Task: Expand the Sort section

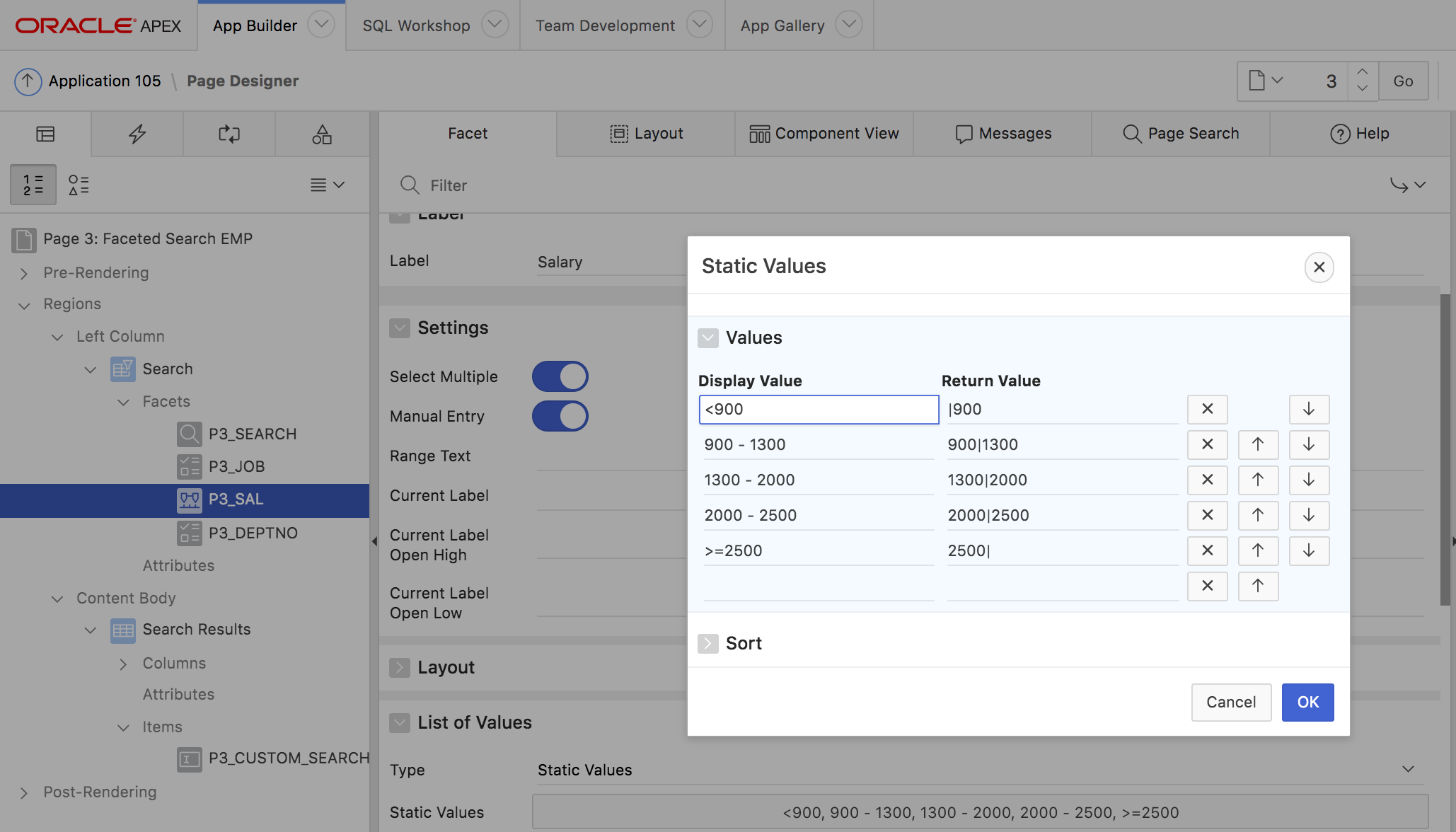Action: [708, 644]
